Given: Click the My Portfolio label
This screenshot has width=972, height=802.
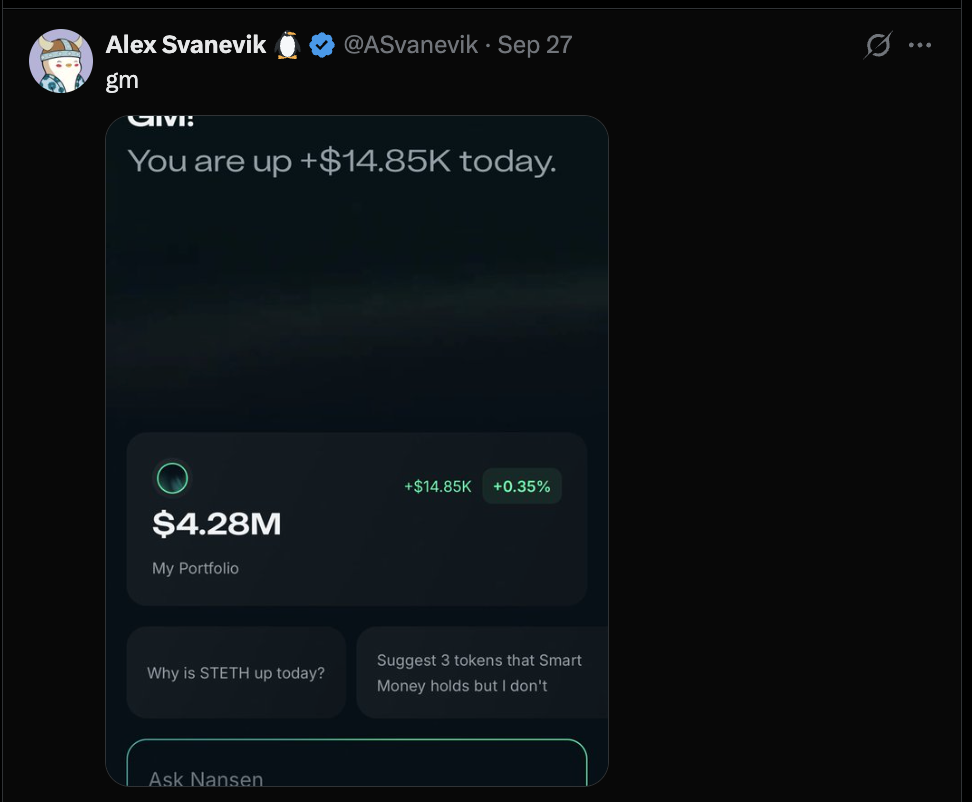Looking at the screenshot, I should point(195,568).
